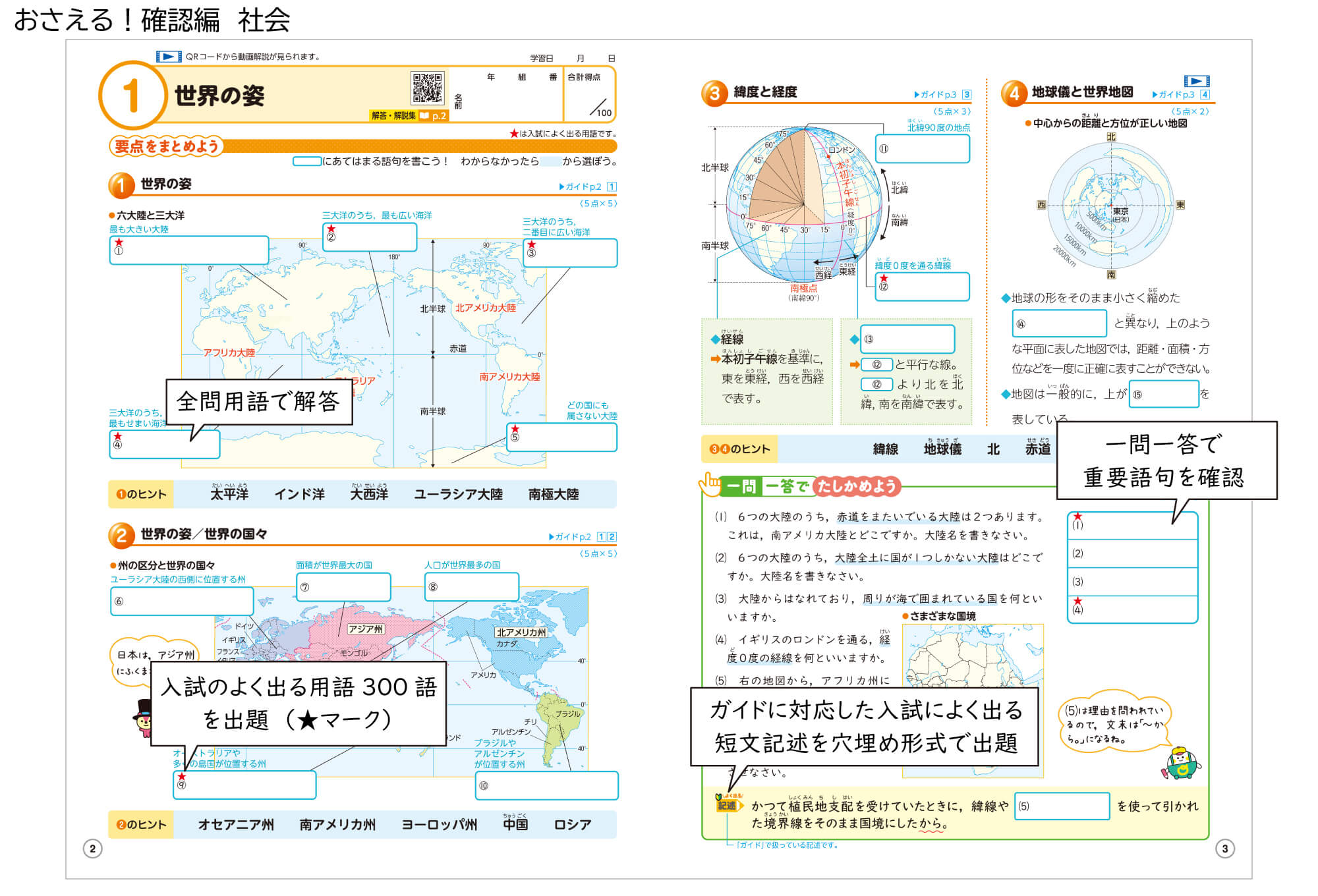
Task: Open ガイドp.3 link next to 緯度と経度
Action: [x=942, y=94]
